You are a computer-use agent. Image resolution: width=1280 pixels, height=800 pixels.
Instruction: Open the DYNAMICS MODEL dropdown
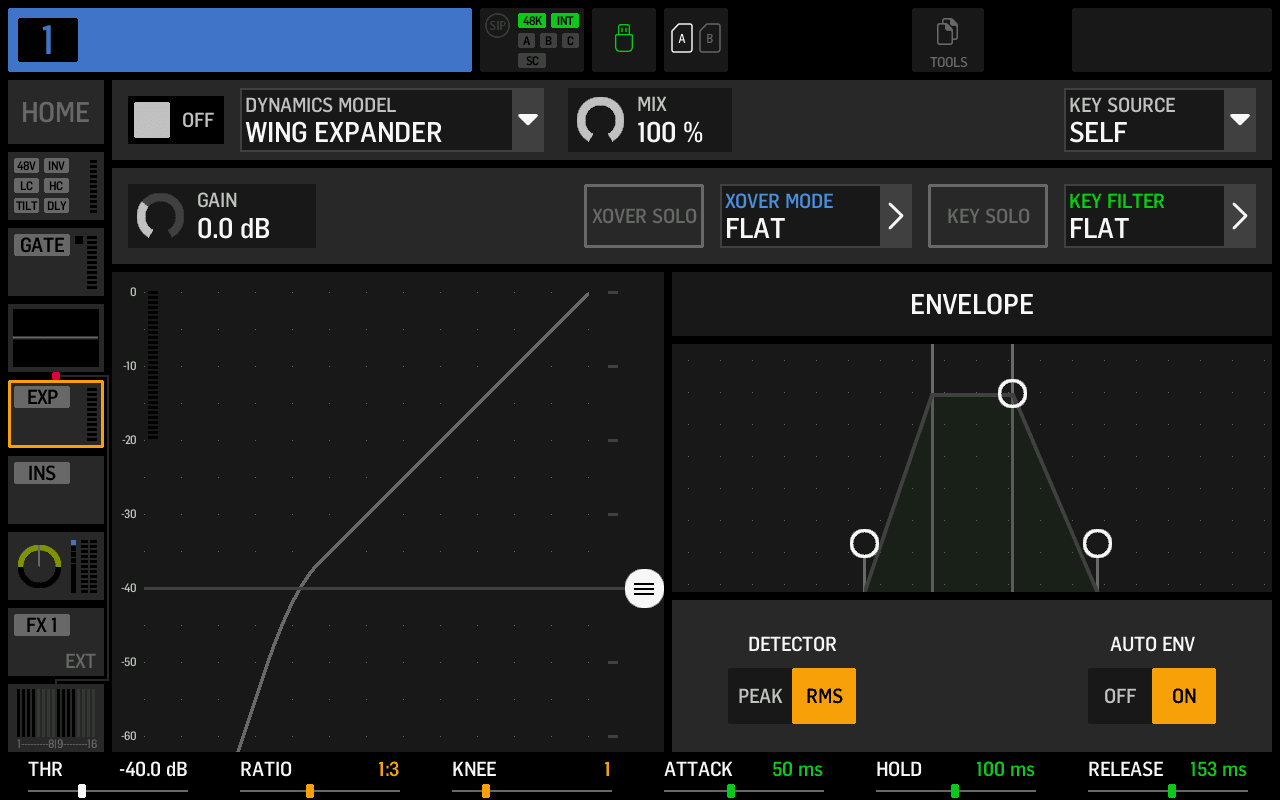tap(528, 119)
